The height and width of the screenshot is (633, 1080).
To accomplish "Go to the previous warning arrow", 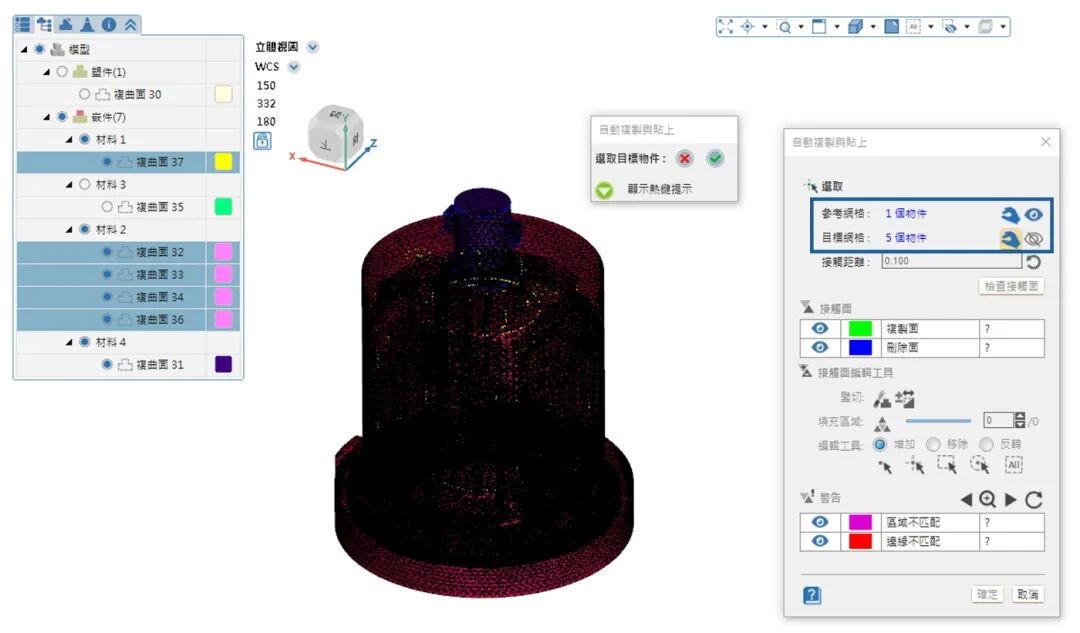I will (x=966, y=499).
